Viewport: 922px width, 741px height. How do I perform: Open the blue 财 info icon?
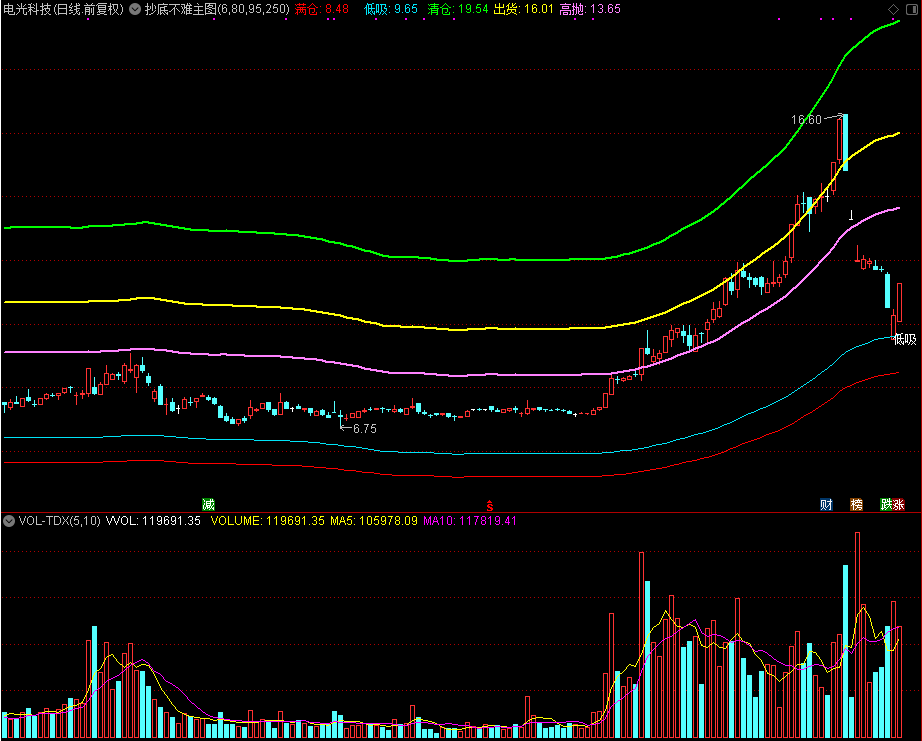pyautogui.click(x=826, y=504)
